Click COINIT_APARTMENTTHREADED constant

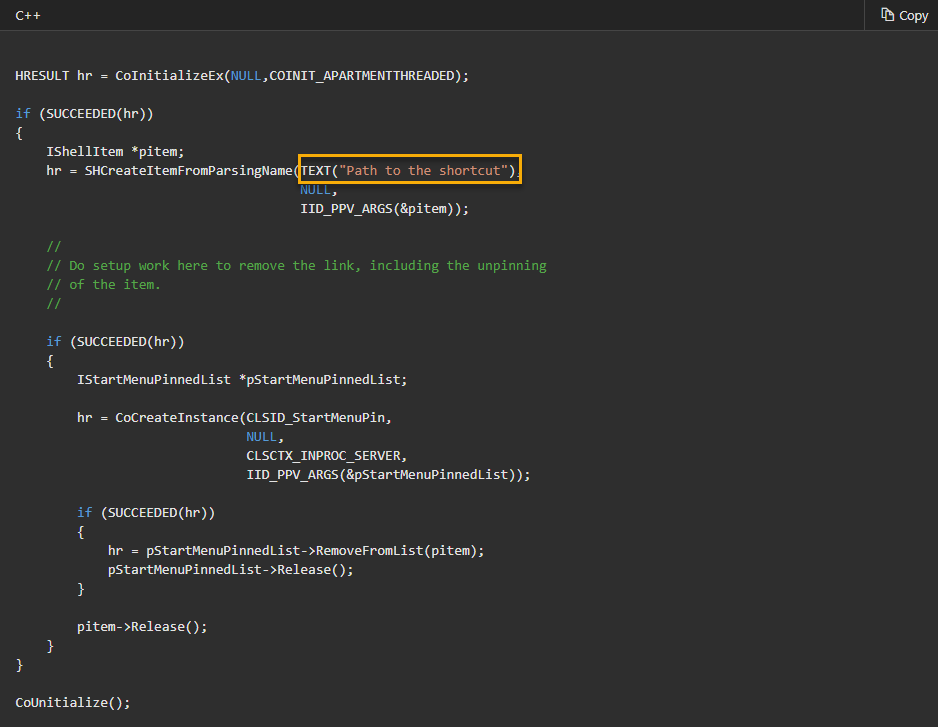[362, 76]
